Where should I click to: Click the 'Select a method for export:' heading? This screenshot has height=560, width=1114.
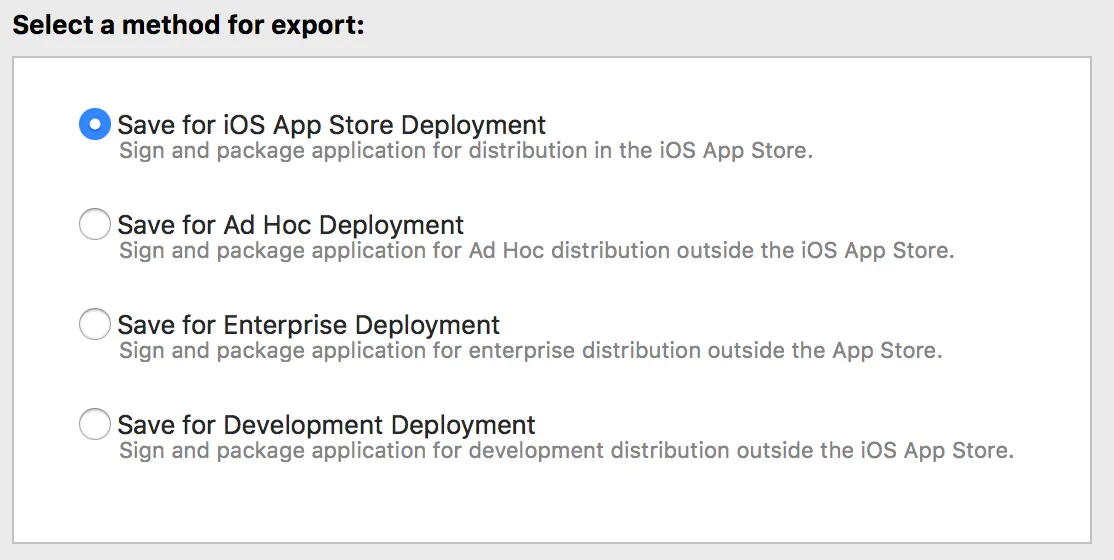pyautogui.click(x=188, y=25)
